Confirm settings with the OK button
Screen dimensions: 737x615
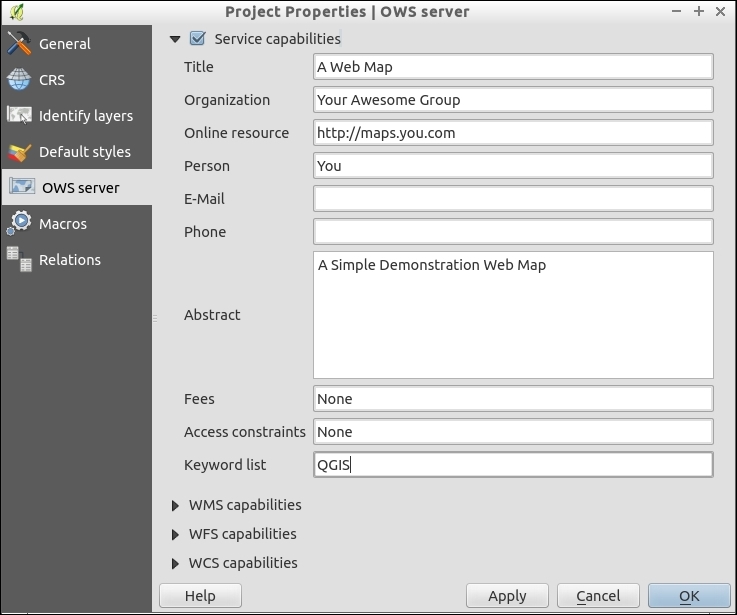point(689,596)
